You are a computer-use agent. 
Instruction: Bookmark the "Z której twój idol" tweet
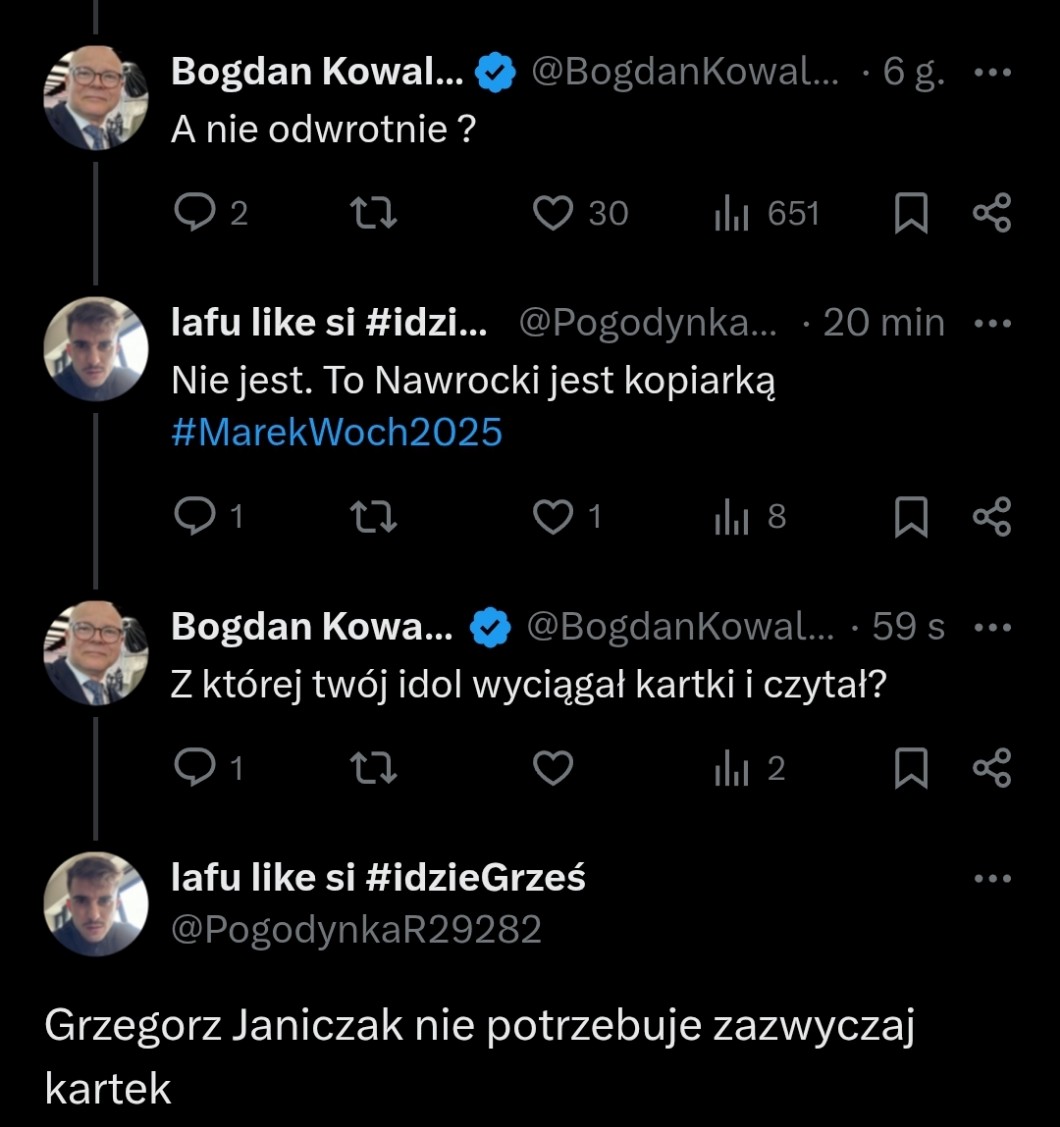[910, 768]
